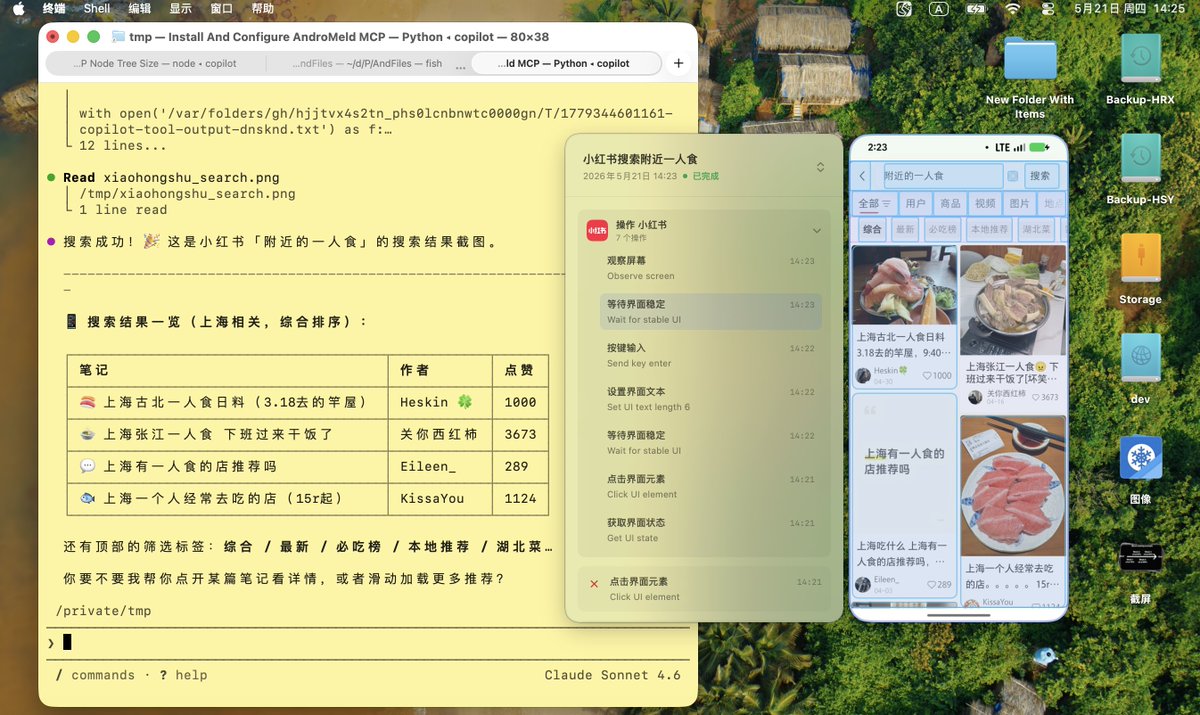This screenshot has height=715, width=1200.
Task: Toggle the up-down chevrons beside task title
Action: click(820, 167)
